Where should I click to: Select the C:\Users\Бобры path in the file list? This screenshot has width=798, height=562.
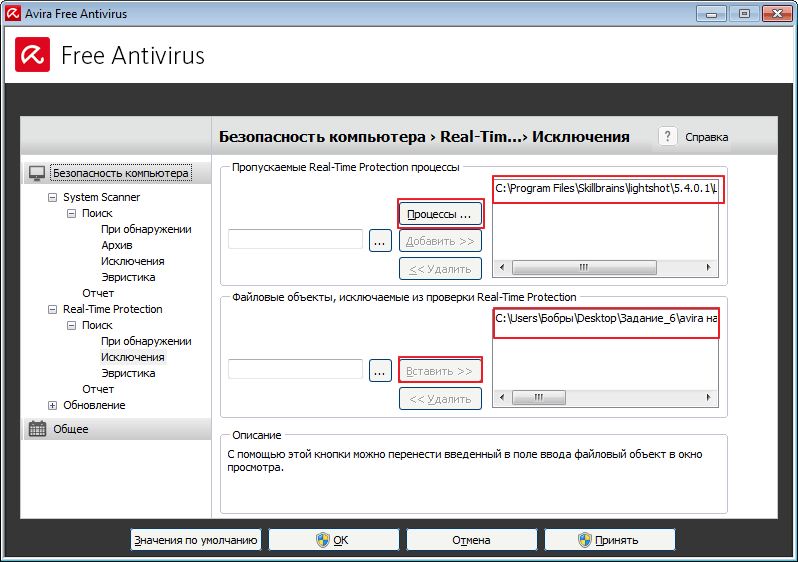click(x=606, y=318)
